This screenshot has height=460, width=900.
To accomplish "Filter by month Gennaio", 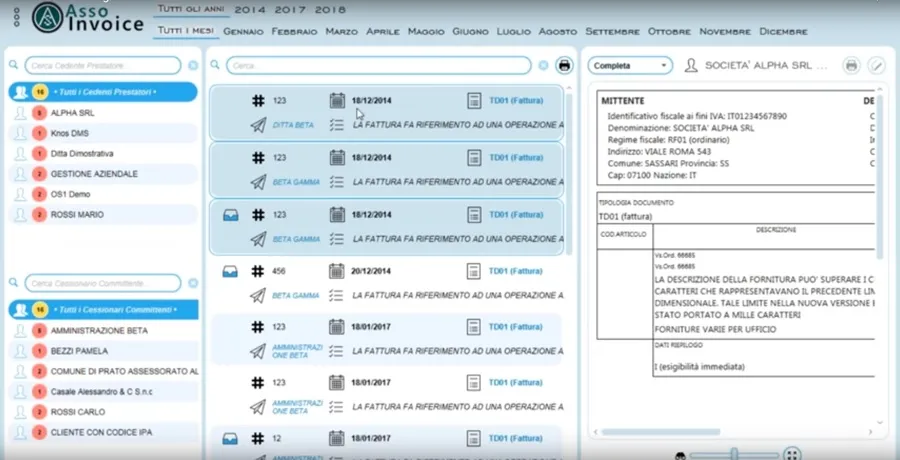I will (243, 32).
